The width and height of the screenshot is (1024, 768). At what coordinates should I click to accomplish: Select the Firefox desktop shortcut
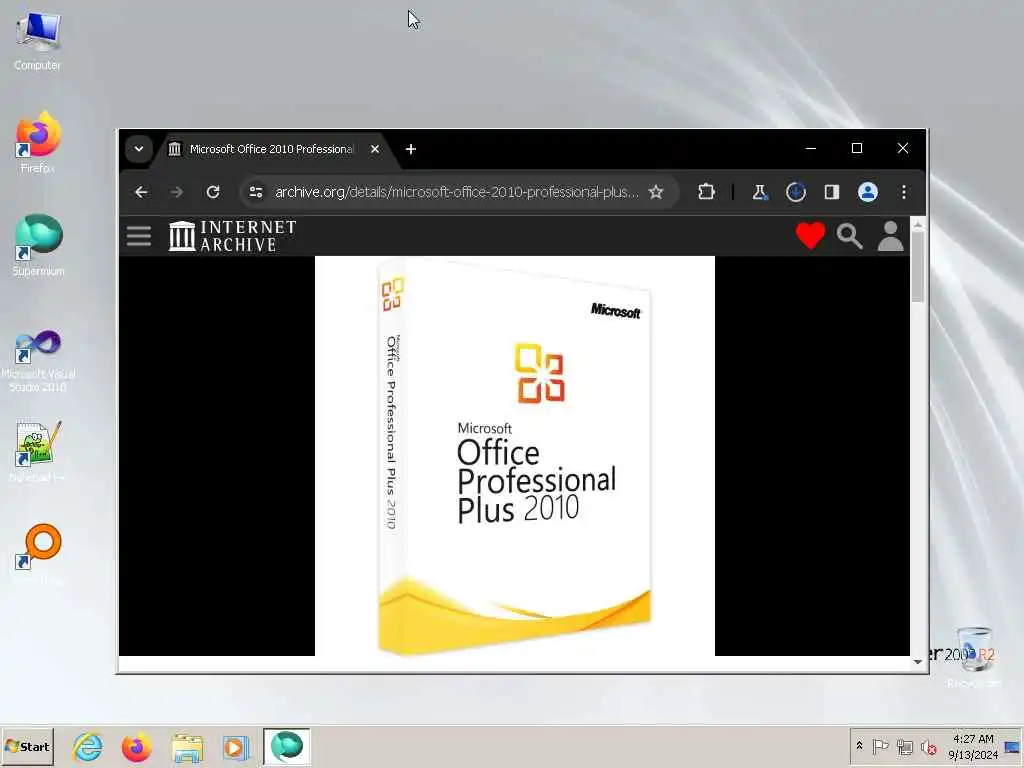(x=38, y=143)
